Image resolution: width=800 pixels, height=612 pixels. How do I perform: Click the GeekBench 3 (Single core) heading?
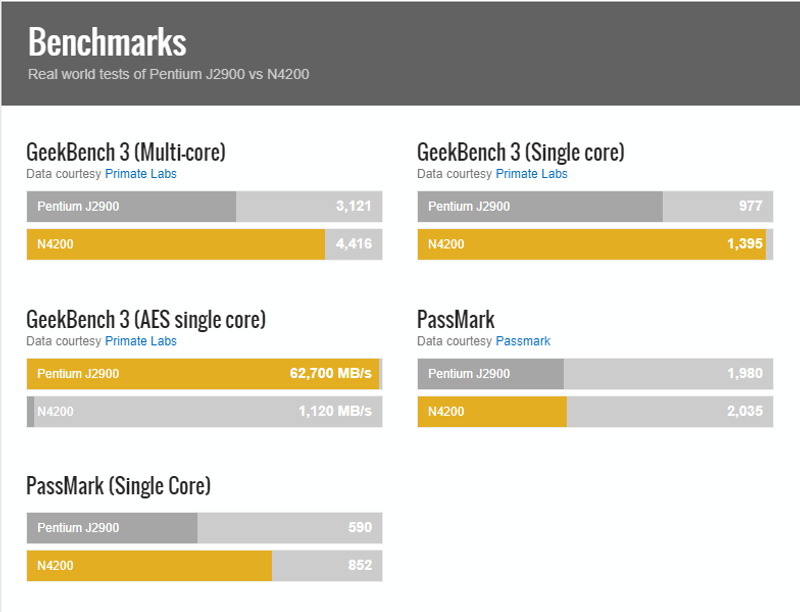(520, 152)
